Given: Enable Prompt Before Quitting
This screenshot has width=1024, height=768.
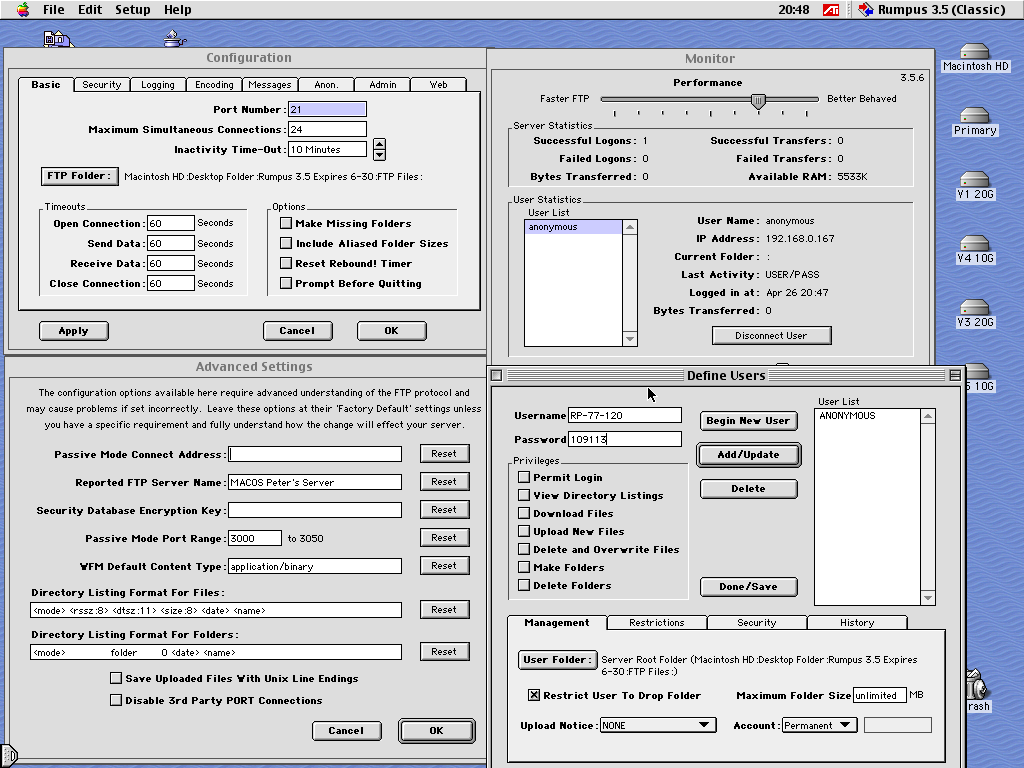Looking at the screenshot, I should [x=286, y=283].
